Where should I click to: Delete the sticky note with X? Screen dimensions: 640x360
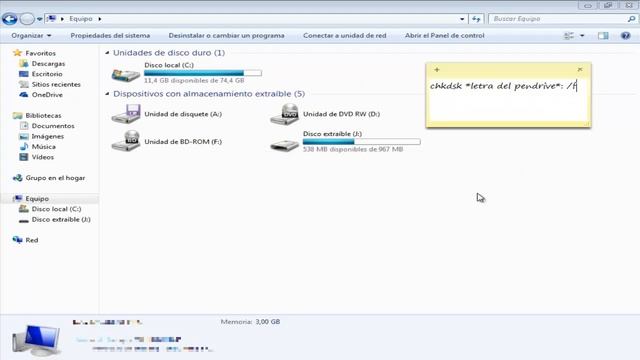pos(580,70)
